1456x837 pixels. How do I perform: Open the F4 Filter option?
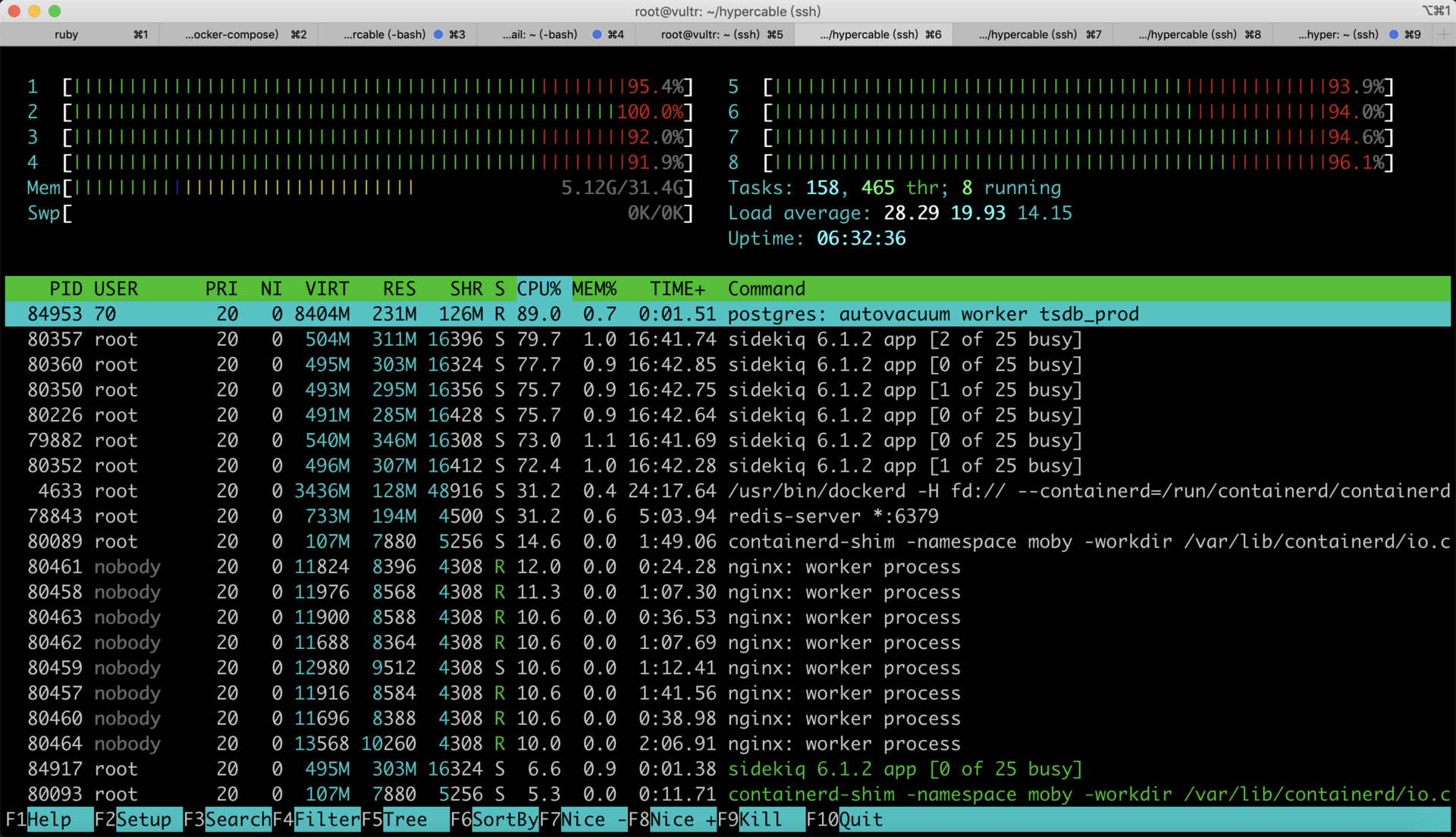[x=316, y=820]
